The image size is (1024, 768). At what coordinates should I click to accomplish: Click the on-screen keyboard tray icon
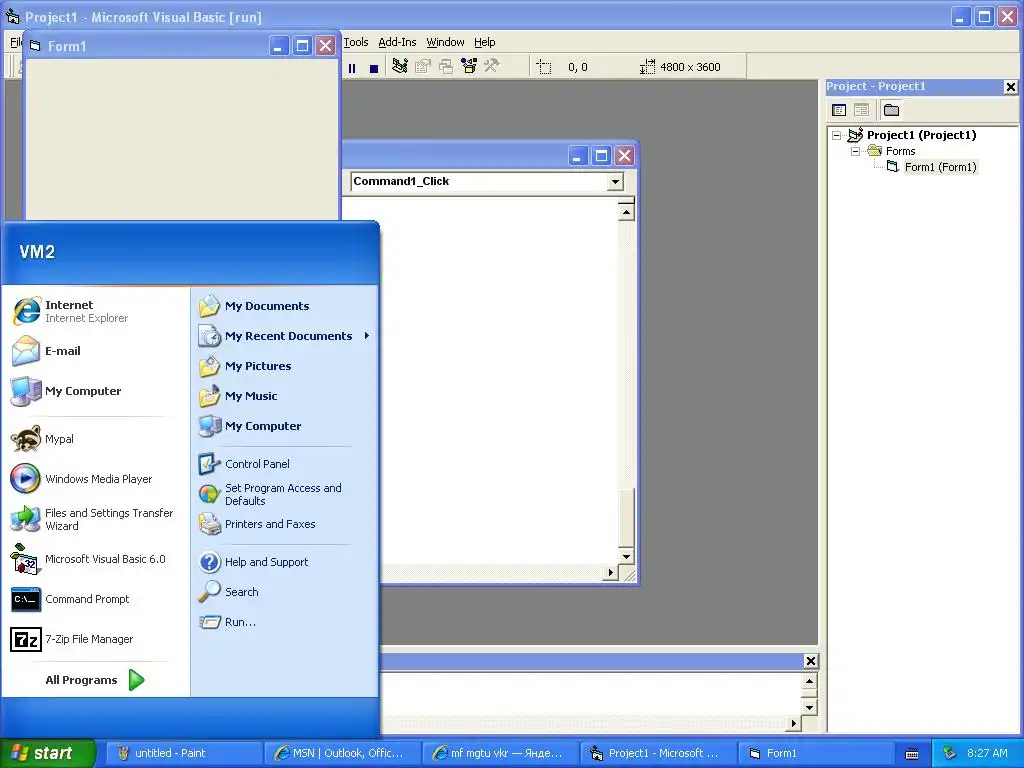[912, 754]
